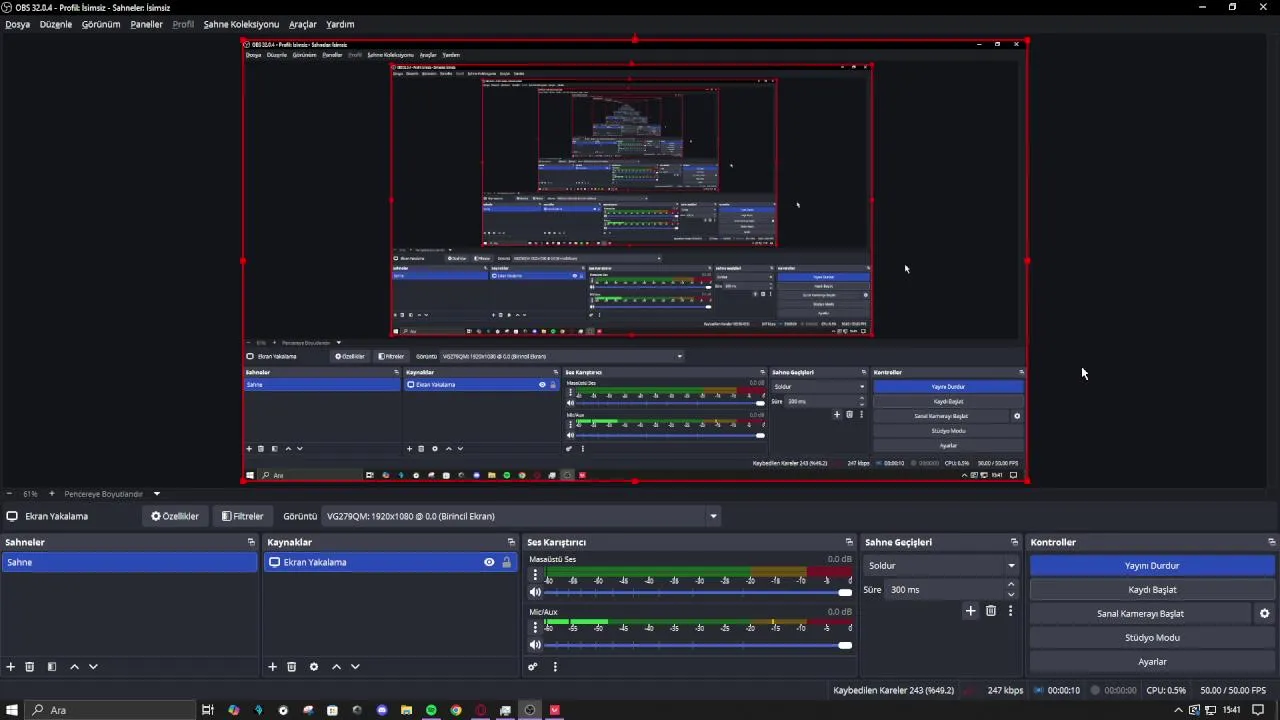Open the Yardım menu
The height and width of the screenshot is (720, 1280).
point(340,24)
